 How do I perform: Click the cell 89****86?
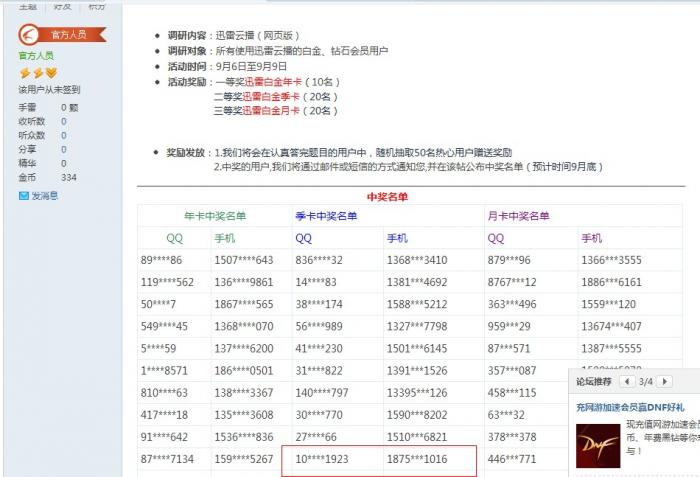pyautogui.click(x=161, y=260)
